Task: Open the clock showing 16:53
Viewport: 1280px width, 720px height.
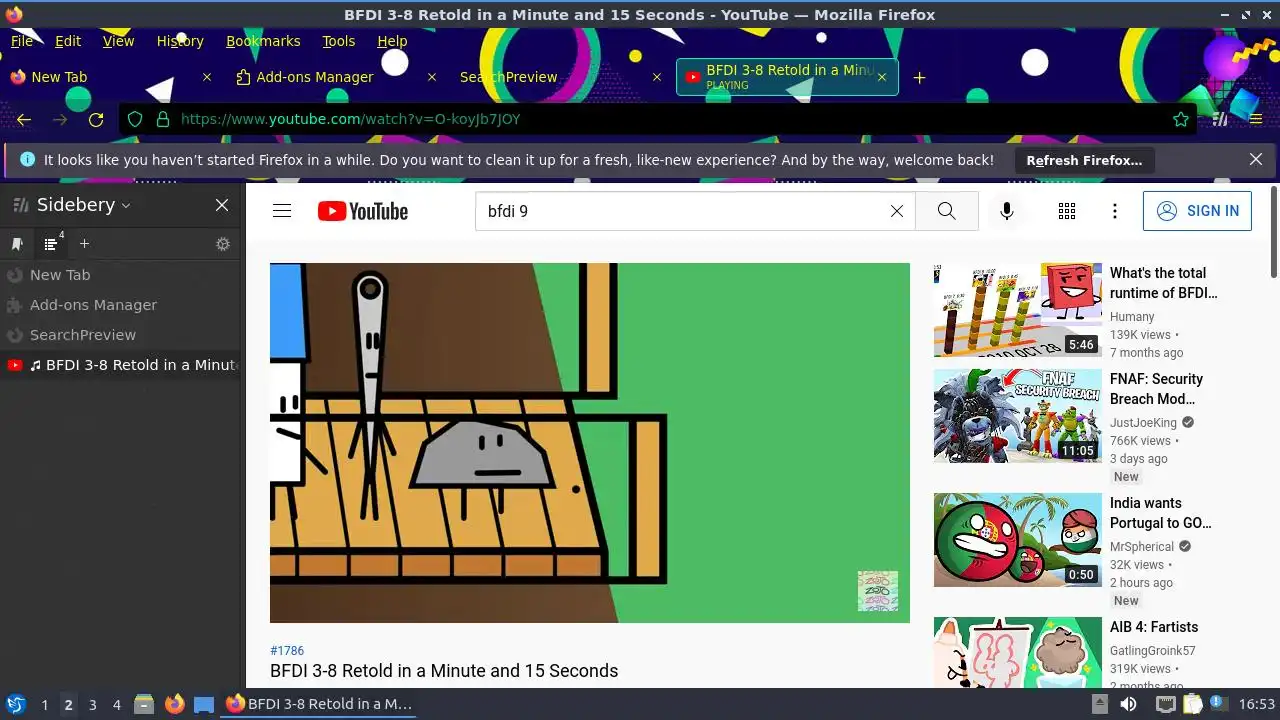Action: pos(1257,704)
